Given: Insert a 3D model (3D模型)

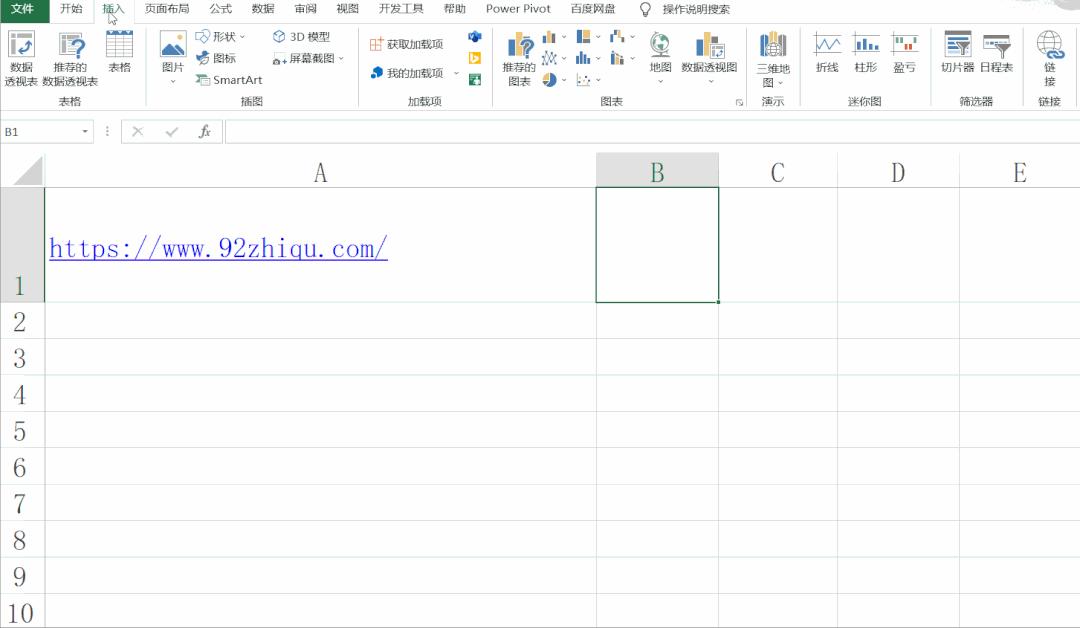Looking at the screenshot, I should pos(301,35).
